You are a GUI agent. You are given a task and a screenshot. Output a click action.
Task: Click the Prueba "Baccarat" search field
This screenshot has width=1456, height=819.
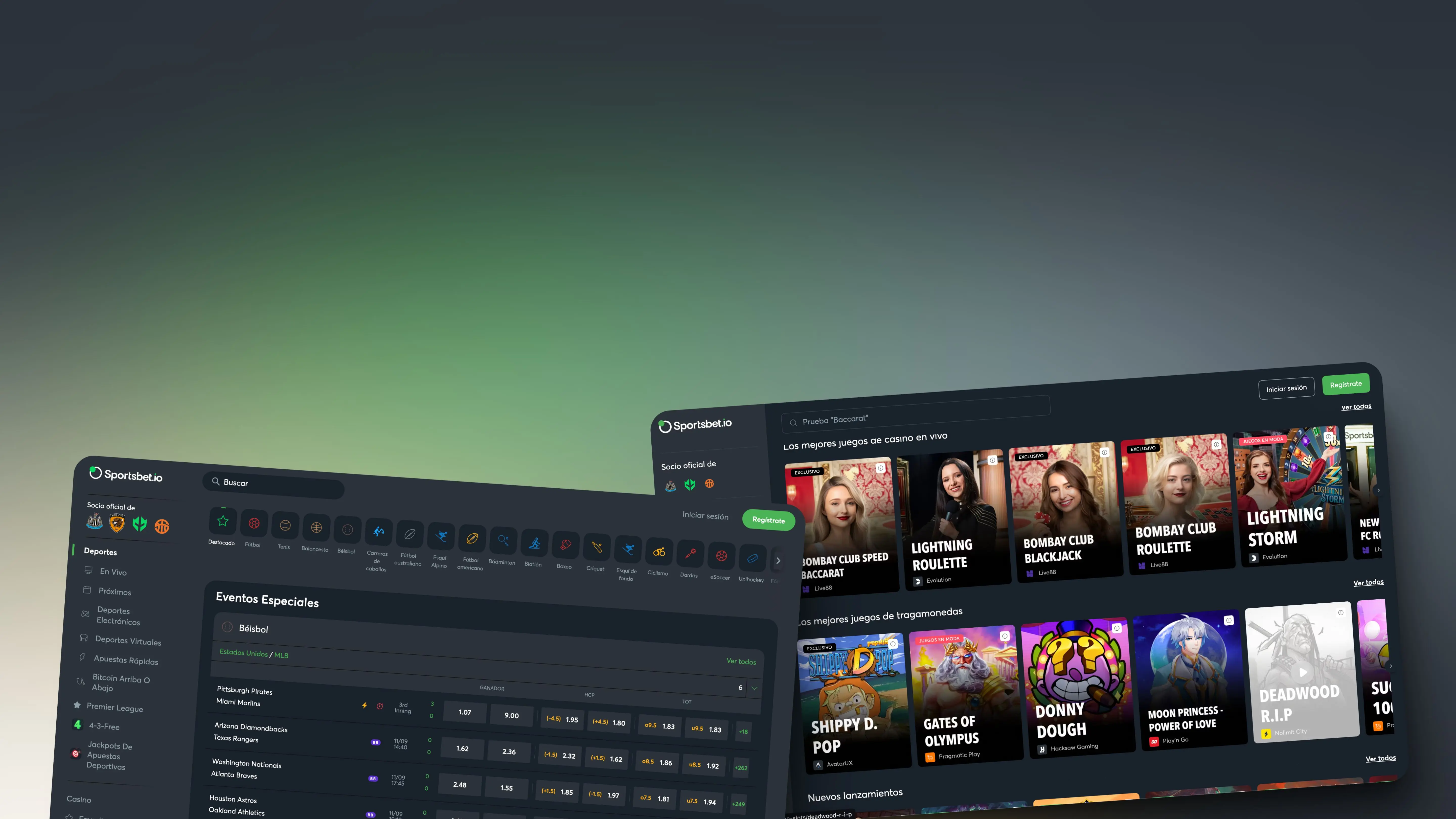[x=916, y=414]
